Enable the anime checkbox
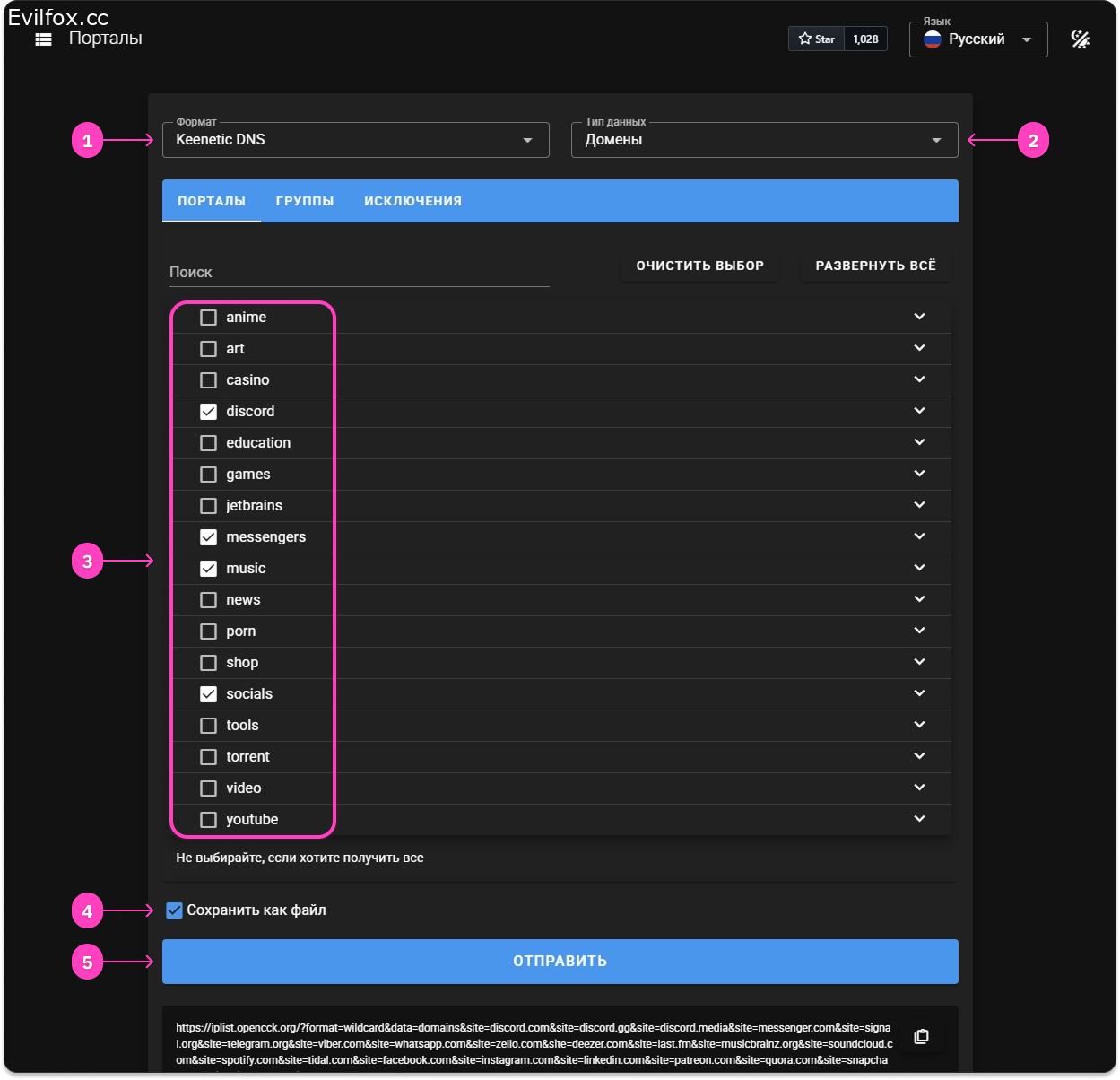The image size is (1120, 1080). (x=208, y=318)
